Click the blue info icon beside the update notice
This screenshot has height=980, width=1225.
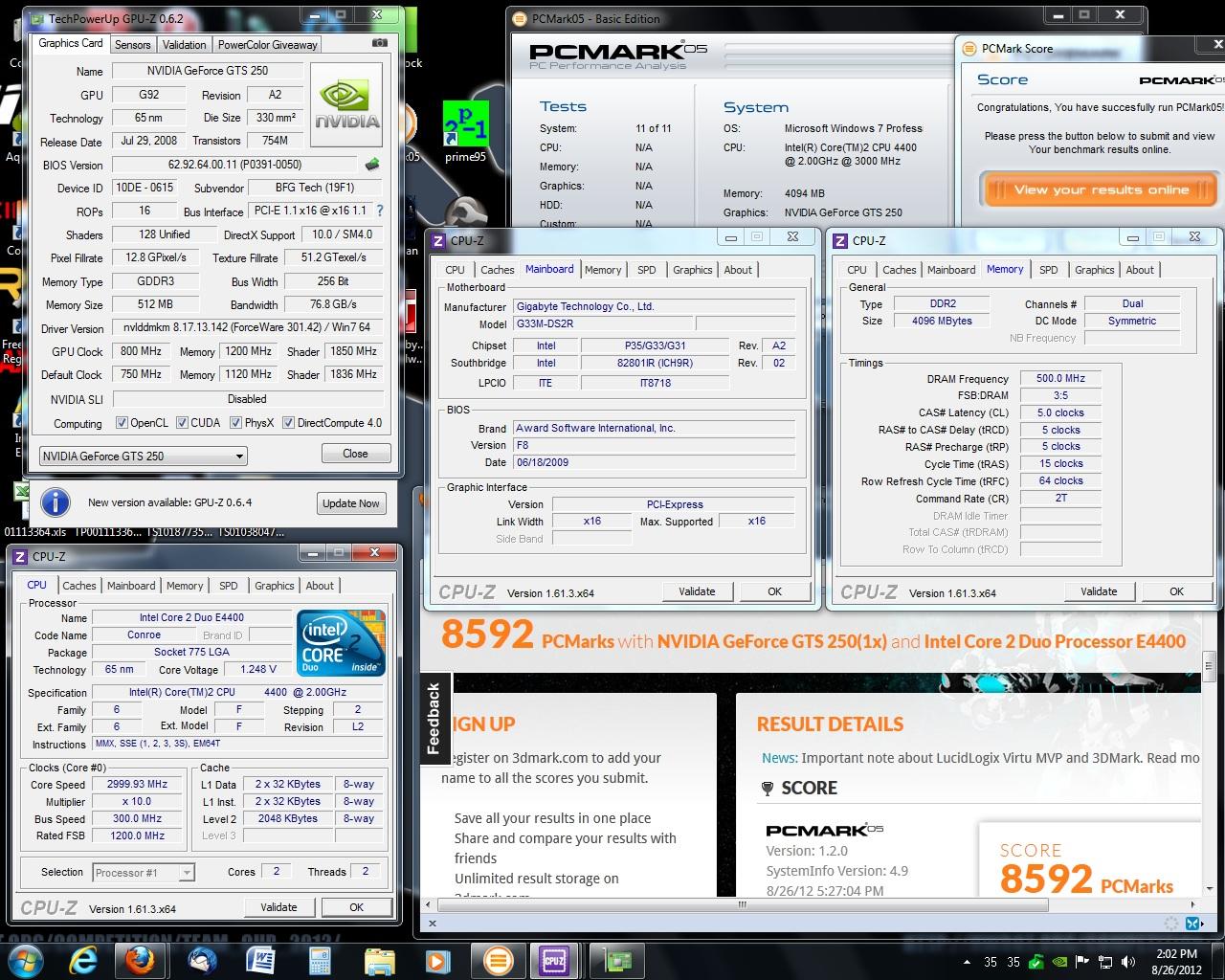(56, 502)
